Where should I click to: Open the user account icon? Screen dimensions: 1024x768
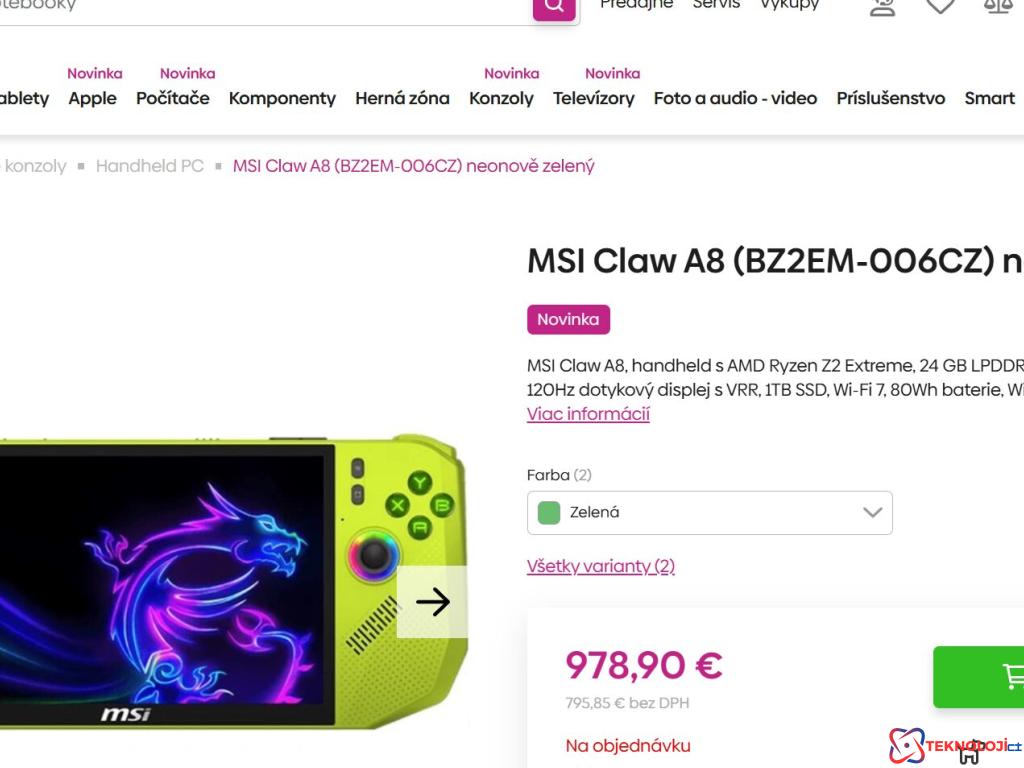tap(882, 7)
